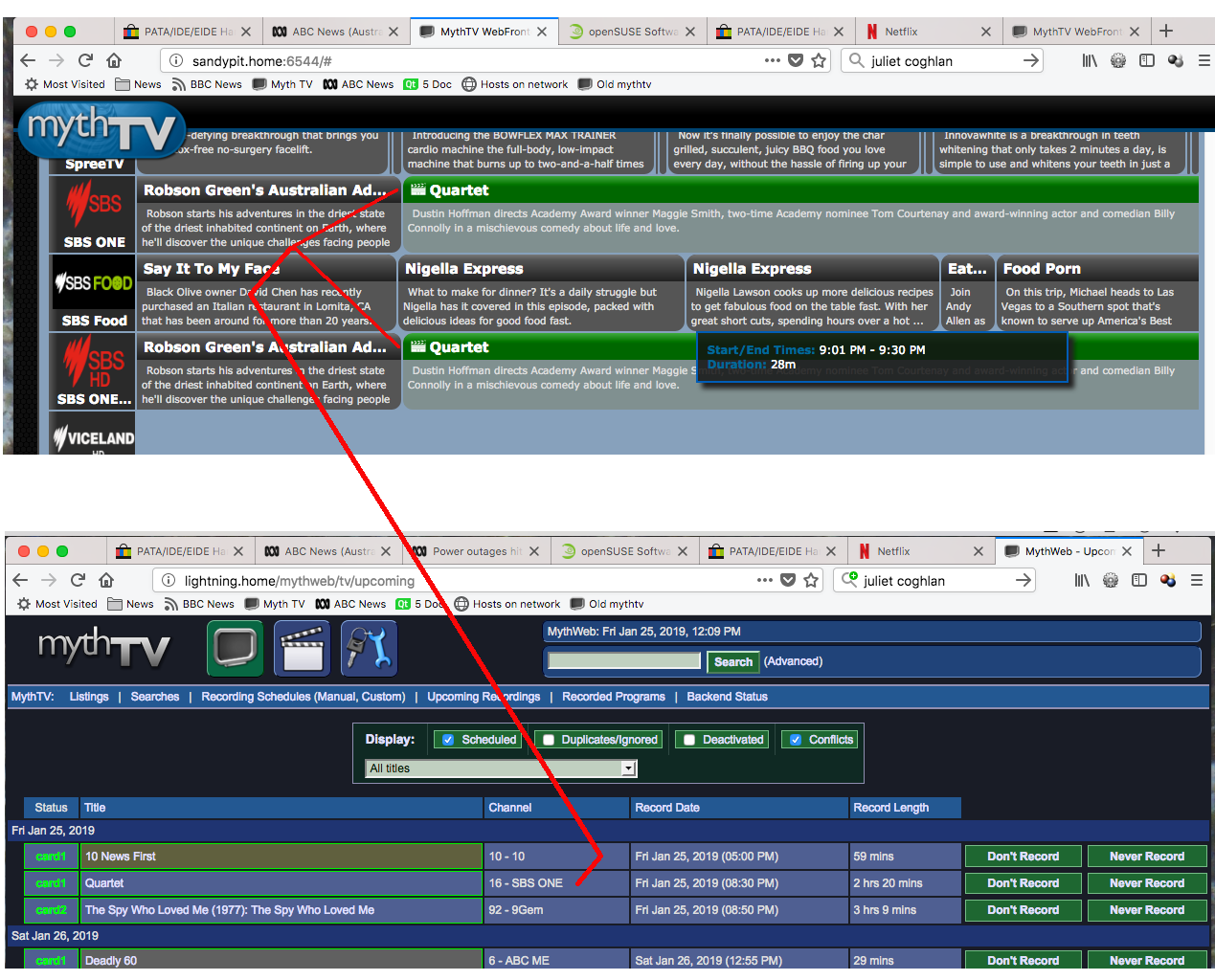Open the All titles dropdown
This screenshot has width=1215, height=980.
coord(501,768)
